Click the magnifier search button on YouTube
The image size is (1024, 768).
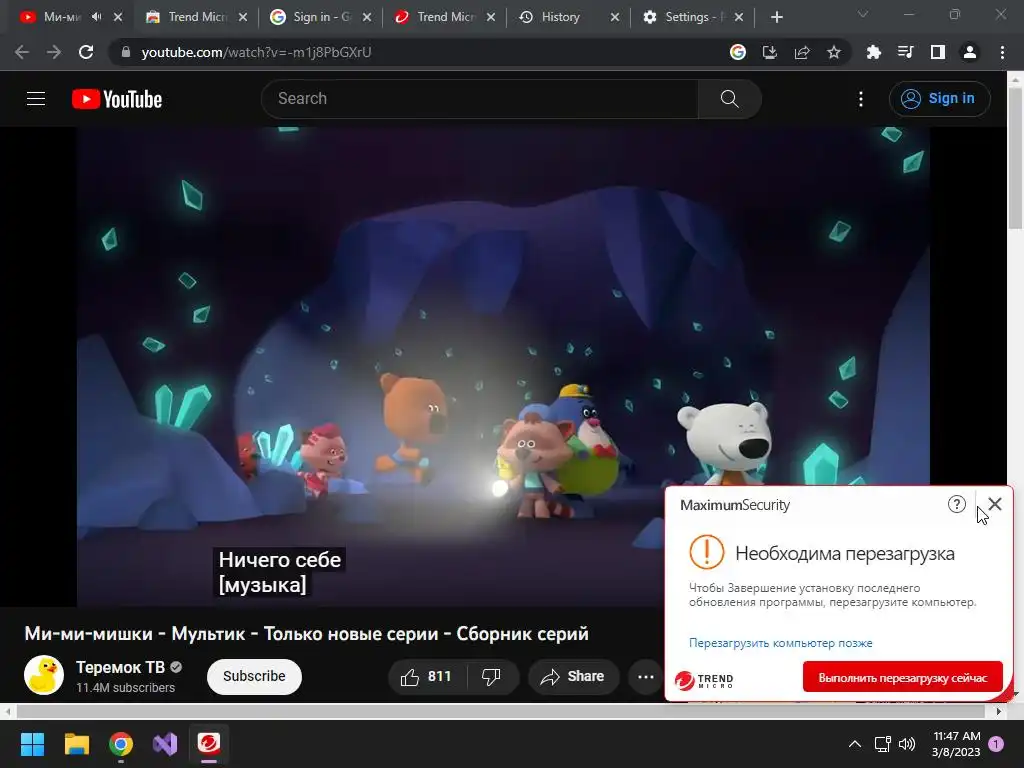[x=729, y=99]
